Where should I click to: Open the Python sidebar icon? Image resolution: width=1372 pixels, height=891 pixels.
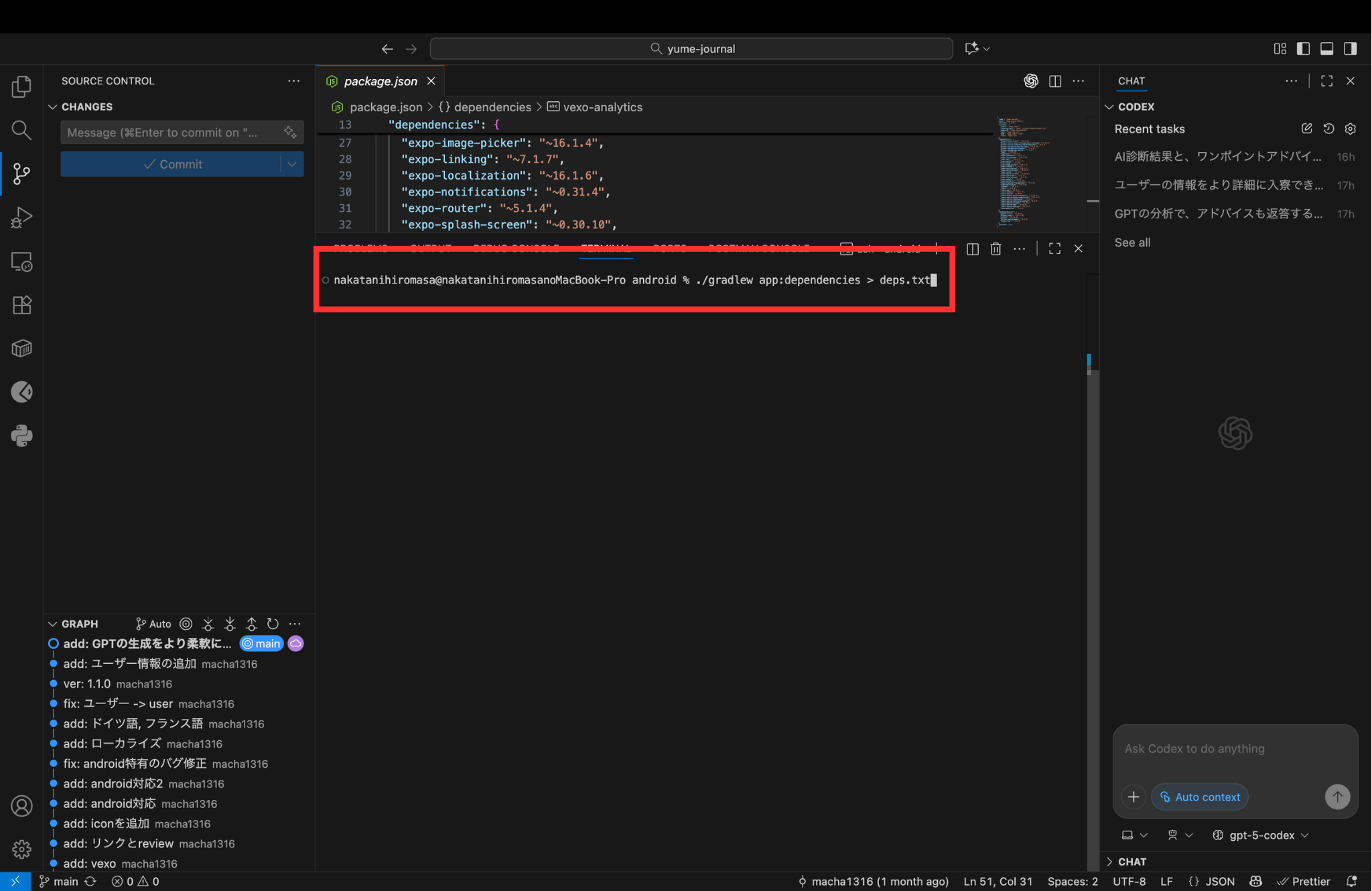coord(21,435)
